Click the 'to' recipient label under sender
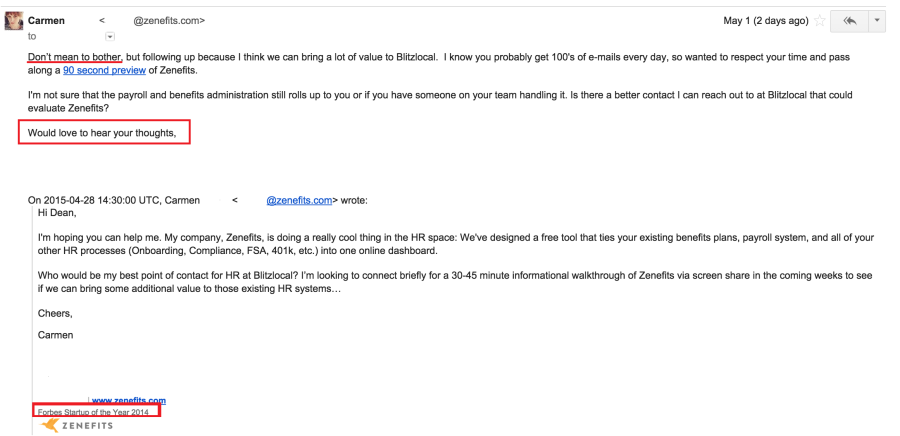 pyautogui.click(x=32, y=36)
